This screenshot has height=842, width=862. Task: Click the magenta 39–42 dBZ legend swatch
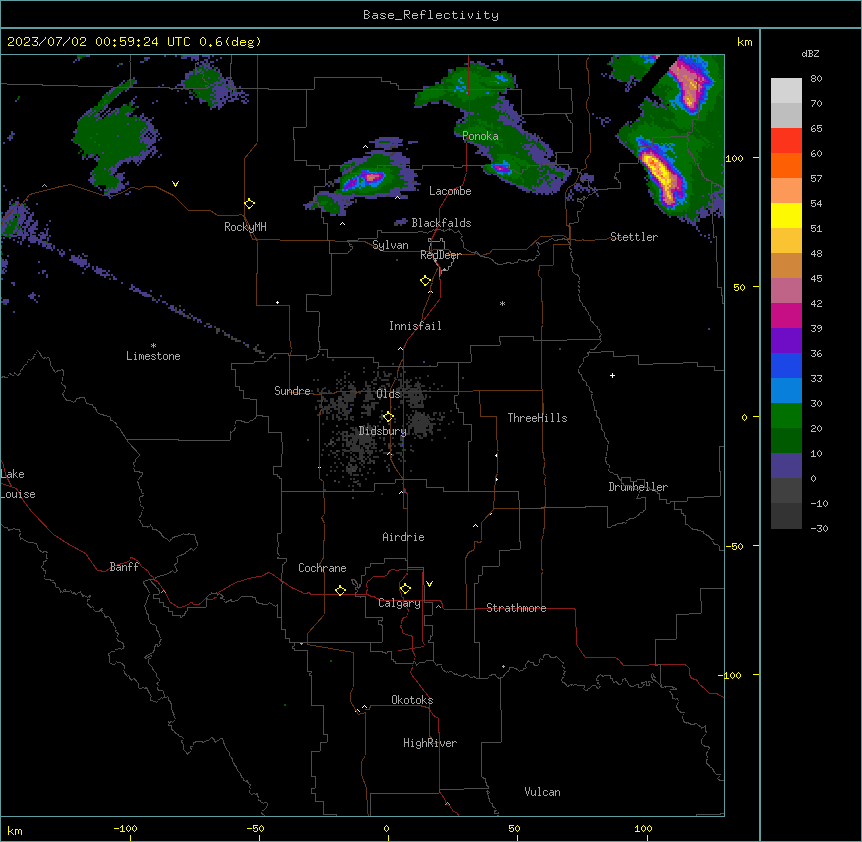(786, 315)
